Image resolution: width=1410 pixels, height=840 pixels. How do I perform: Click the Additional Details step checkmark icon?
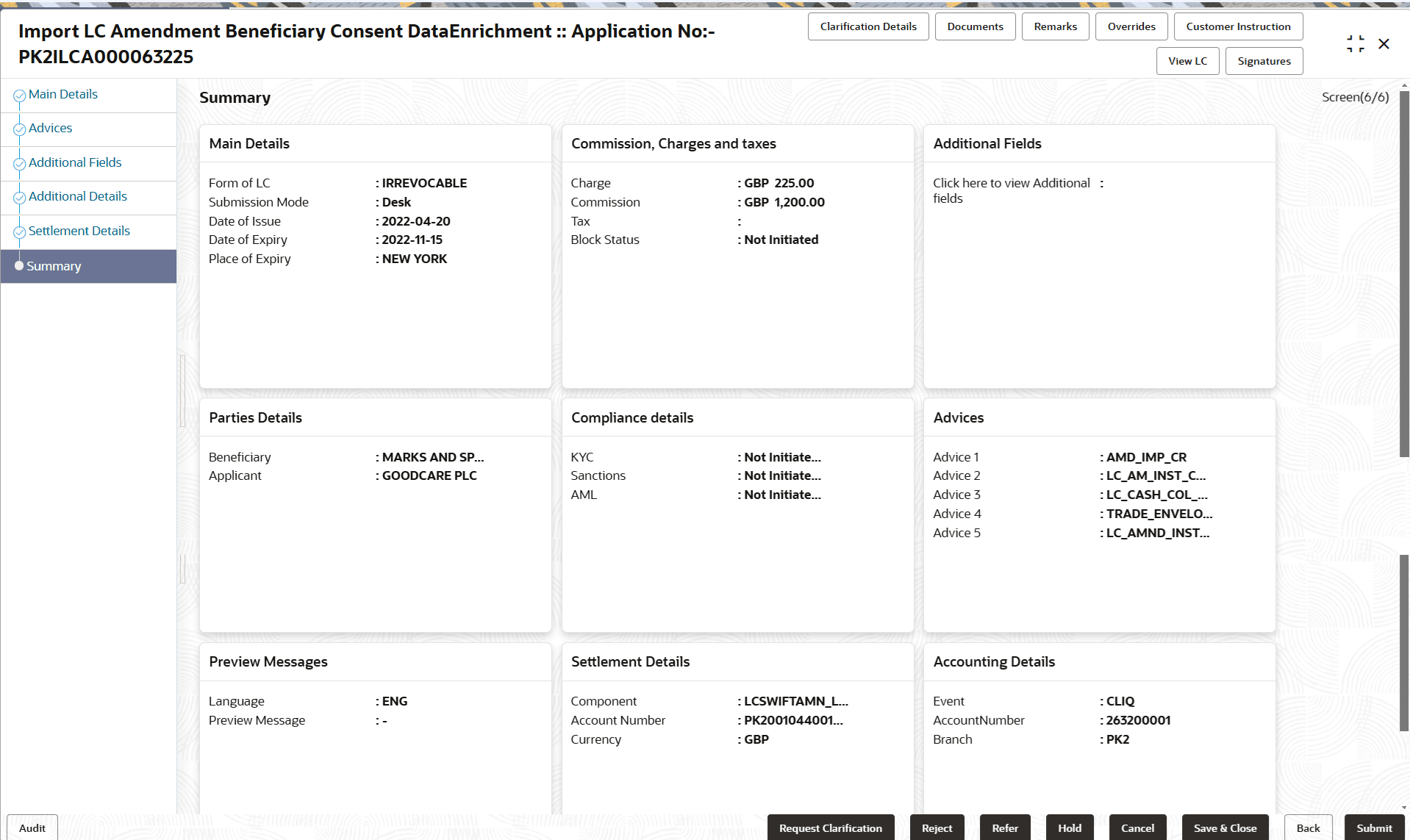click(20, 198)
